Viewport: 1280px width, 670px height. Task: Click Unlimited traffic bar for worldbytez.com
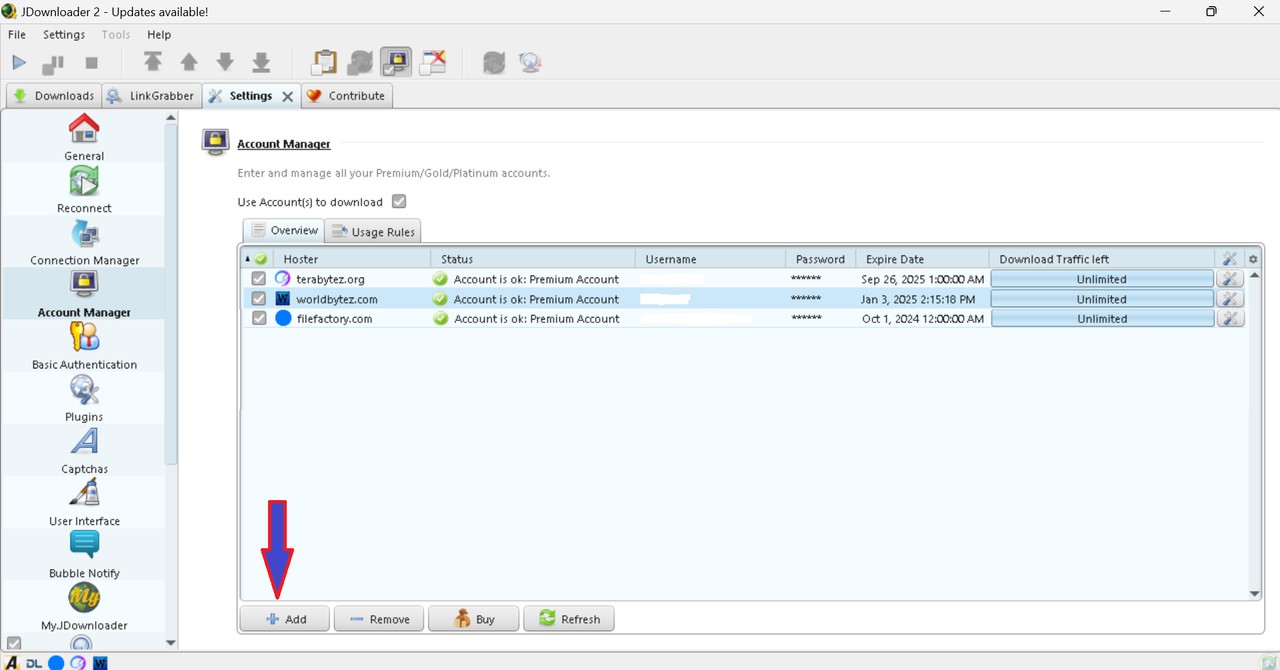click(x=1102, y=299)
